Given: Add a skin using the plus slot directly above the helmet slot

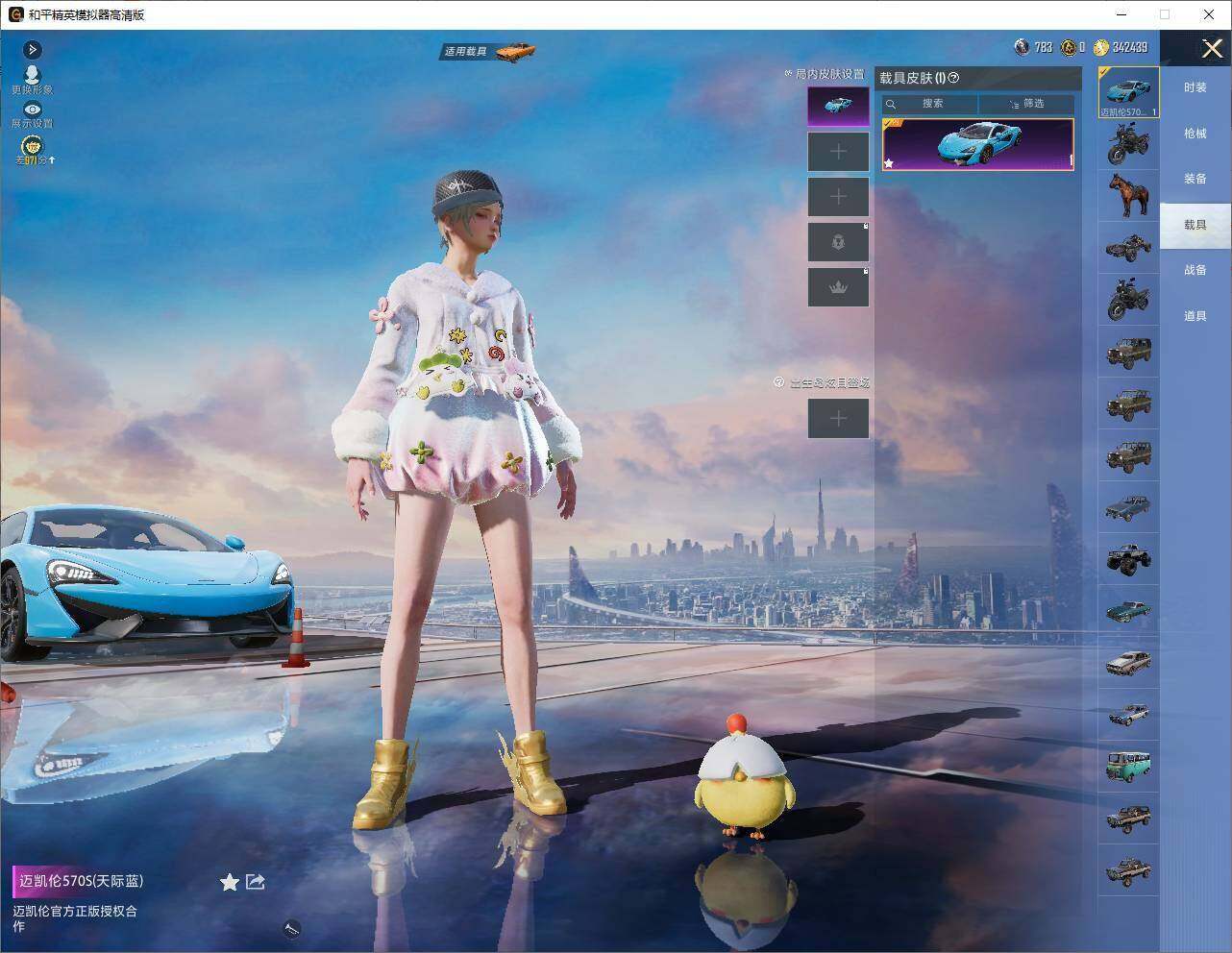Looking at the screenshot, I should point(838,196).
